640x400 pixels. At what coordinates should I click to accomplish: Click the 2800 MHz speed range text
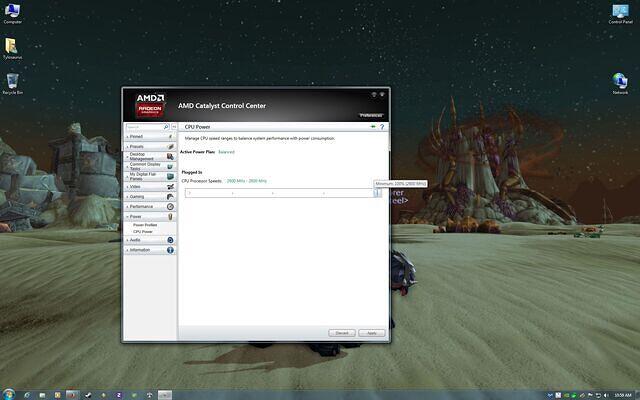tap(247, 181)
